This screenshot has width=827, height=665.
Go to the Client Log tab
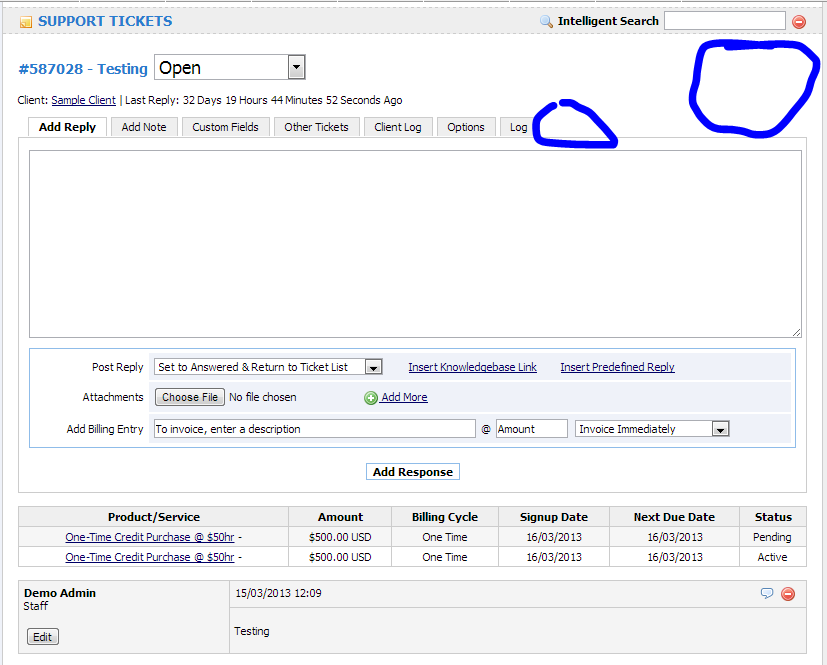[x=398, y=127]
